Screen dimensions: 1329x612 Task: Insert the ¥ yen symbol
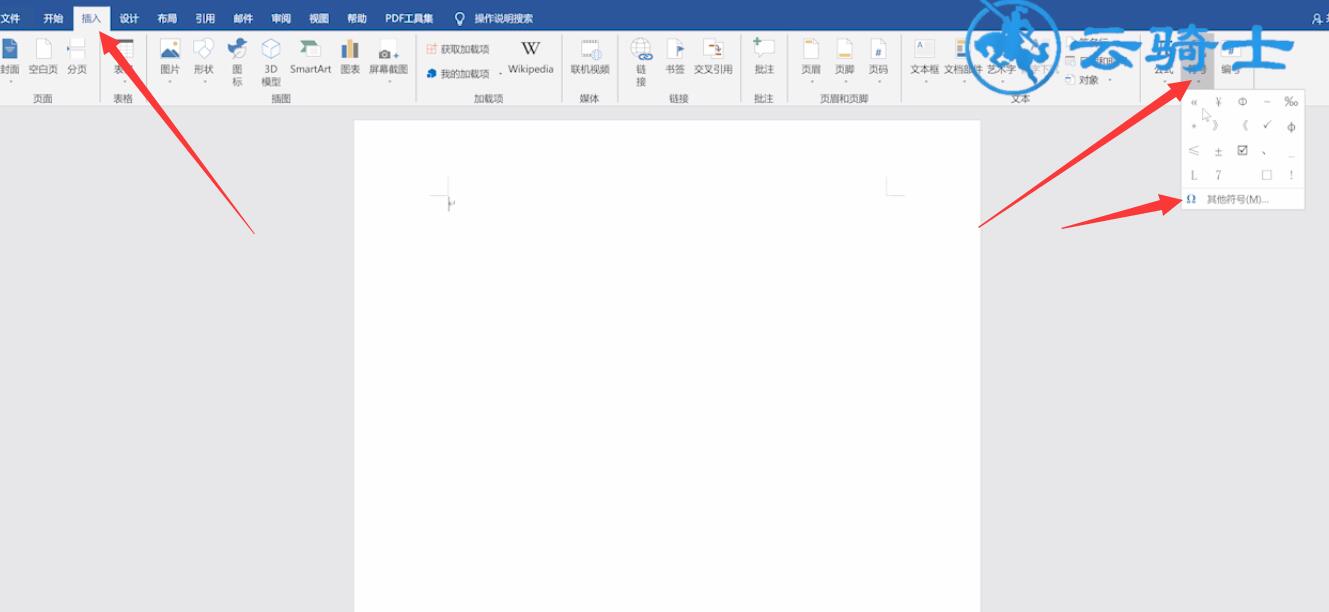(x=1218, y=101)
